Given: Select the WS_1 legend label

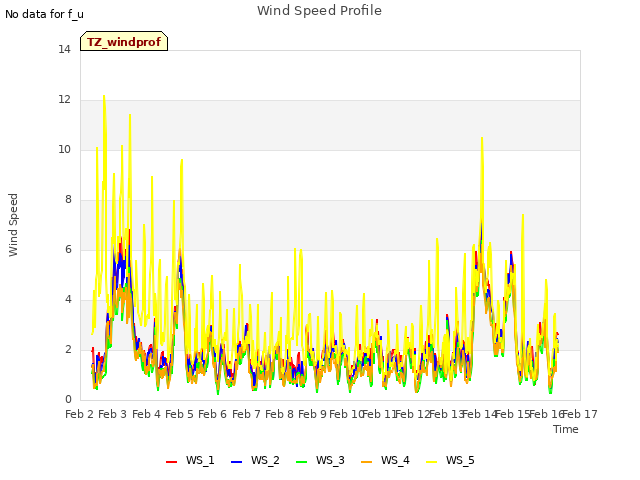Looking at the screenshot, I should coord(200,460).
